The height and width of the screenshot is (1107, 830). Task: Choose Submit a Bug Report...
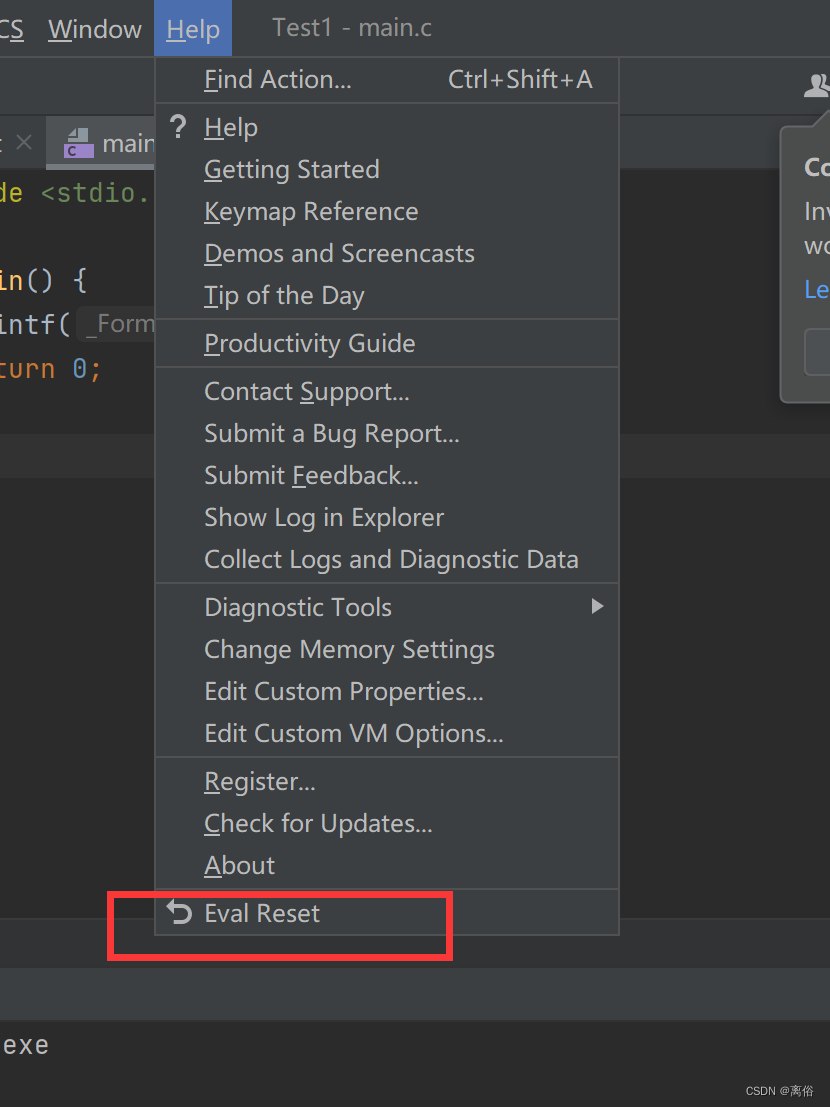point(387,433)
